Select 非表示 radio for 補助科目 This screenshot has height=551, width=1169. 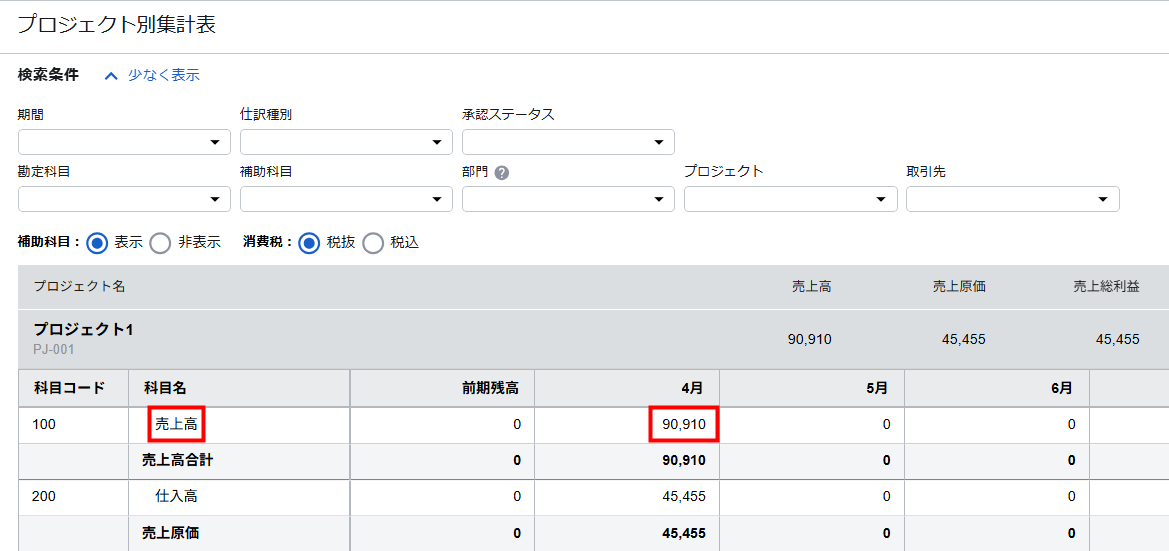(x=161, y=243)
